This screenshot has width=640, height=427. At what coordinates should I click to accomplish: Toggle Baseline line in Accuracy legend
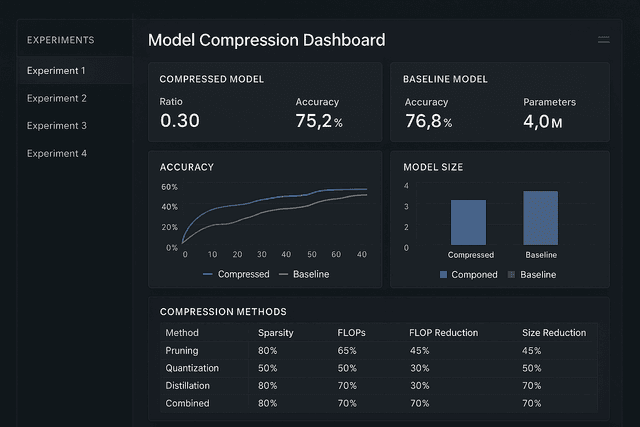(304, 274)
